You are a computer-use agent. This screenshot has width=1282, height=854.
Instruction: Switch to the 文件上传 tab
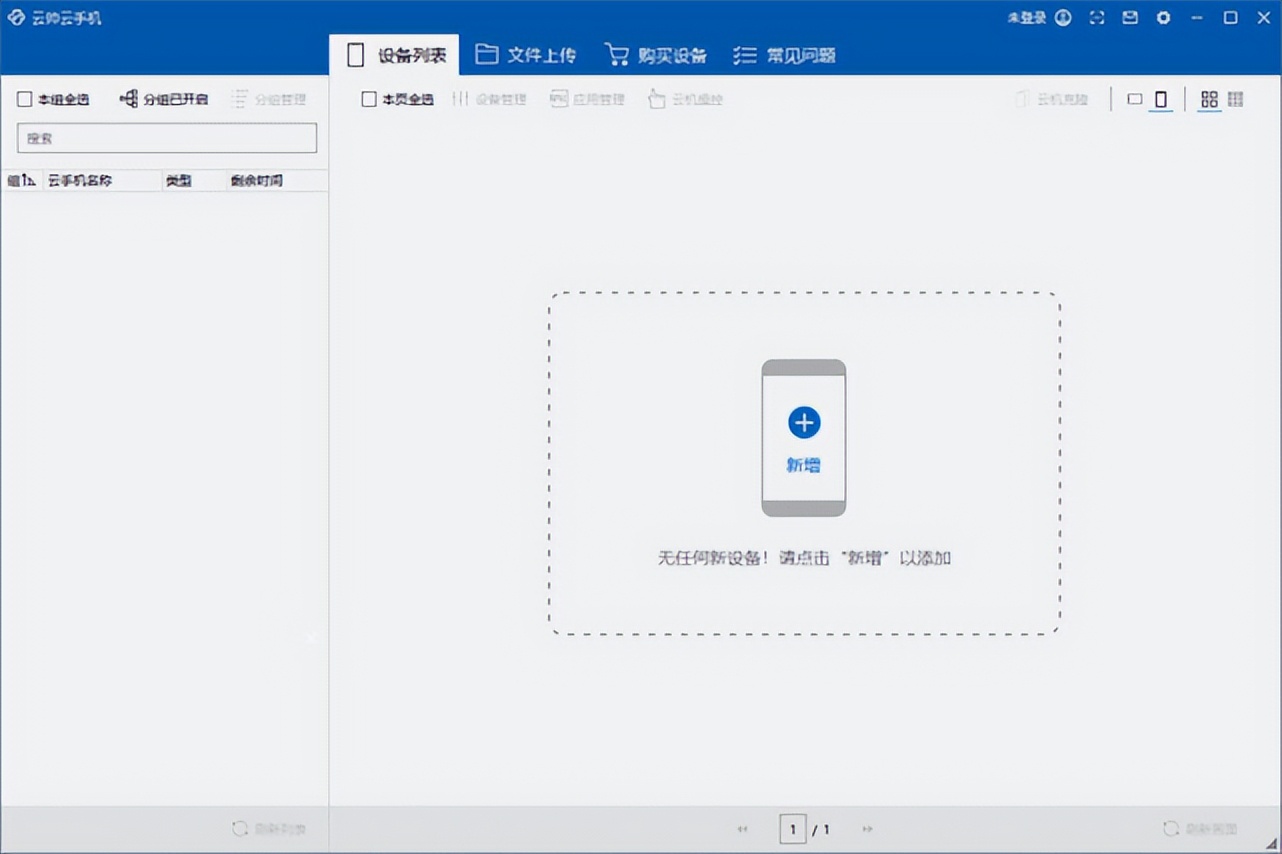coord(525,54)
